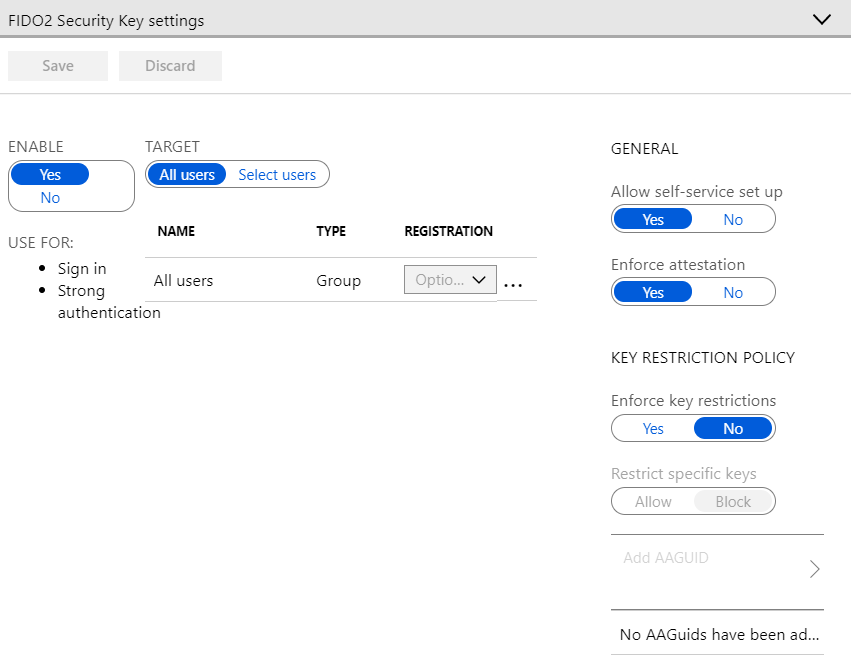Select All users as target
The image size is (851, 658).
pyautogui.click(x=187, y=174)
